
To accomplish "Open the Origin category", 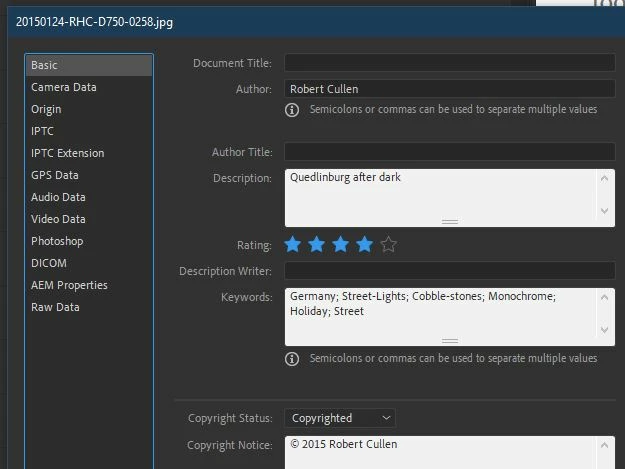I will [89, 109].
